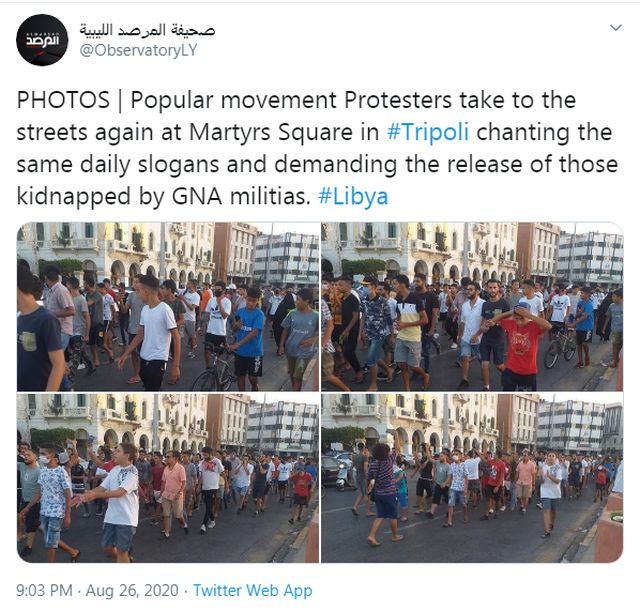Open the top-left protest photo
The width and height of the screenshot is (640, 611).
point(168,307)
